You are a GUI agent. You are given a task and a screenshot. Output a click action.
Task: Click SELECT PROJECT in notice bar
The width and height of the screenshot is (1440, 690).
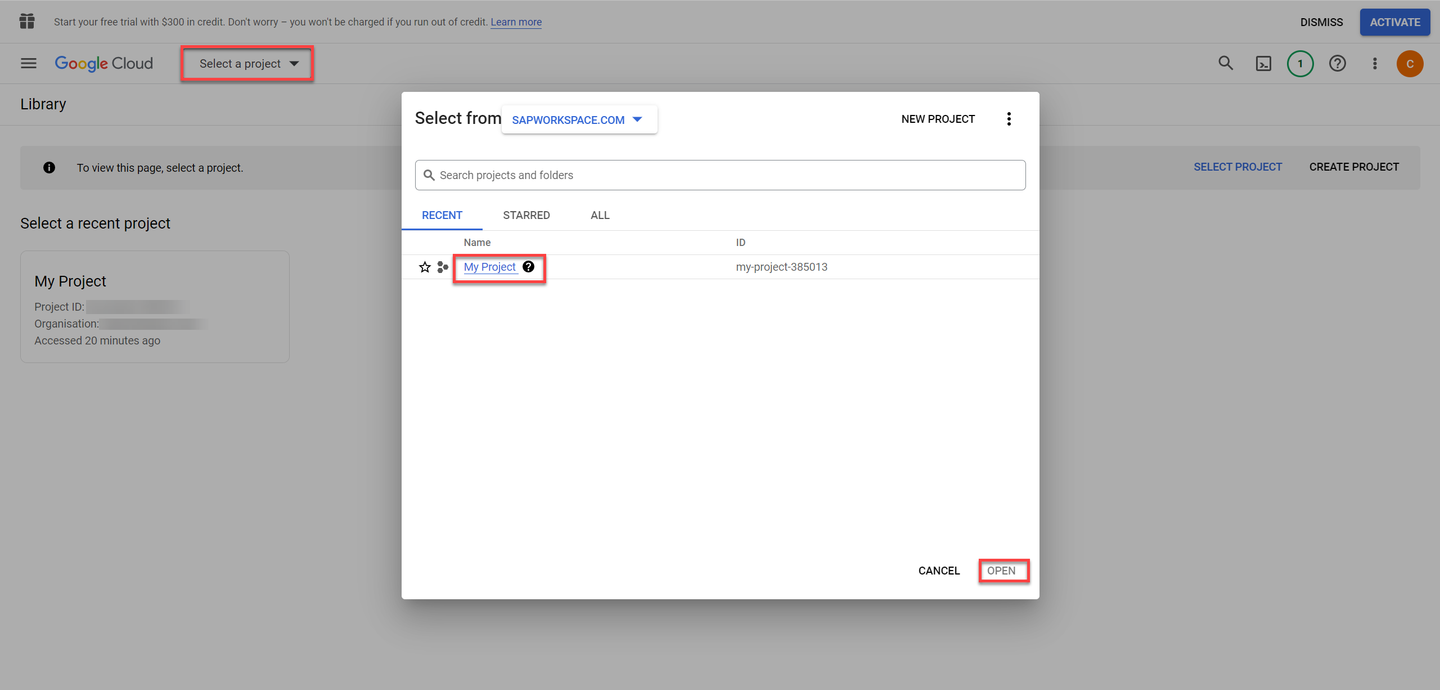1238,167
